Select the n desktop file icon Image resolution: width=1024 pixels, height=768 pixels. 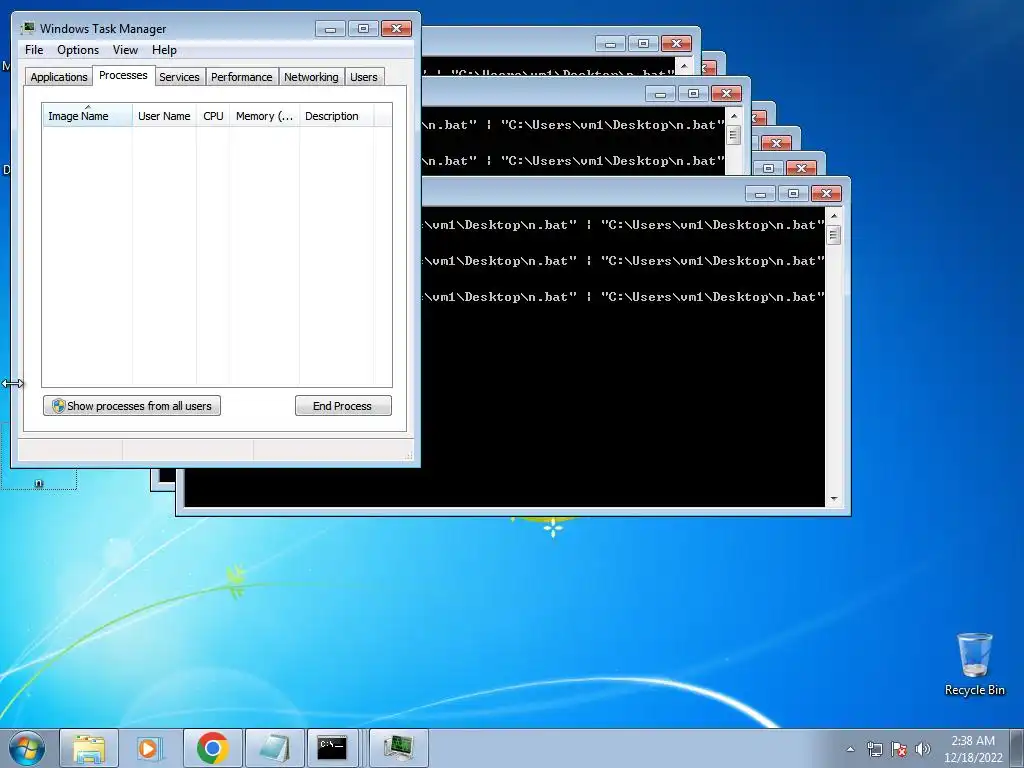tap(39, 483)
